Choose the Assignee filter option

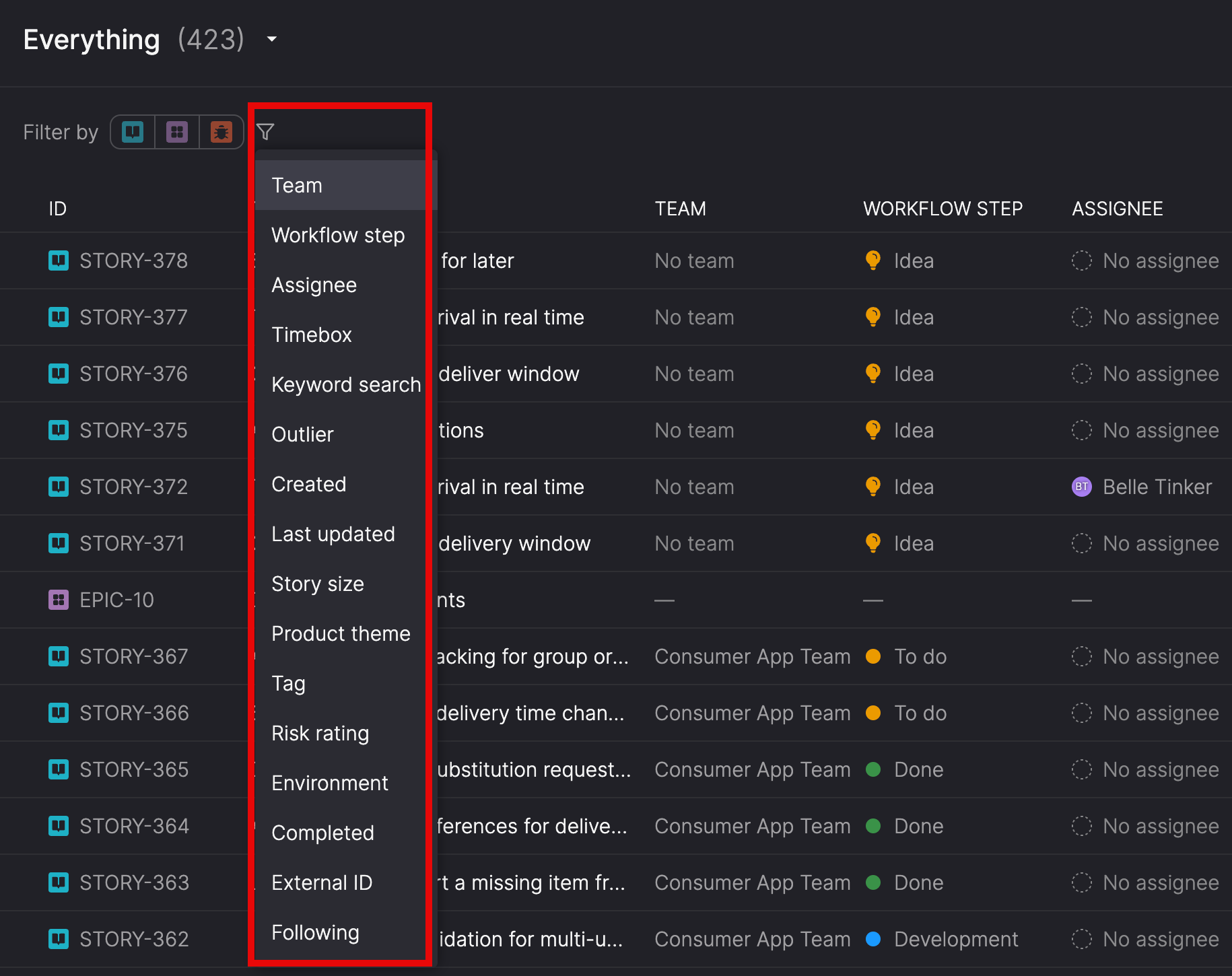point(346,285)
